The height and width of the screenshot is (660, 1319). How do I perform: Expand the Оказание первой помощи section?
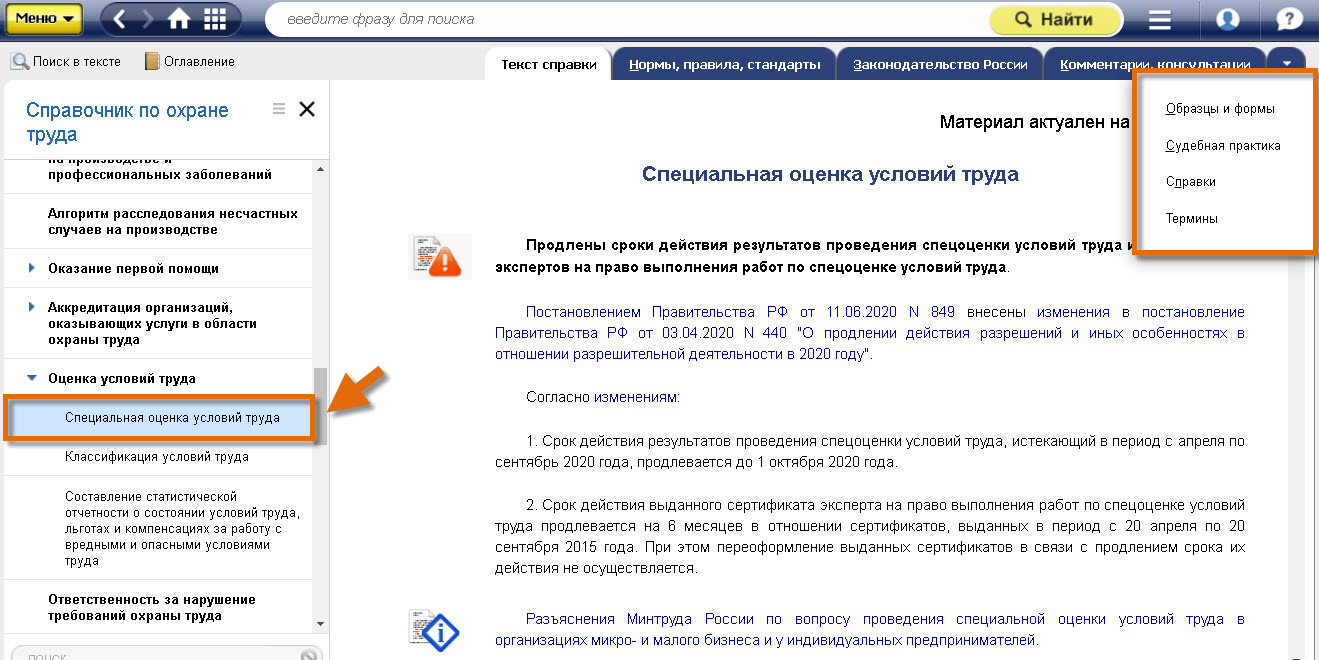[32, 268]
